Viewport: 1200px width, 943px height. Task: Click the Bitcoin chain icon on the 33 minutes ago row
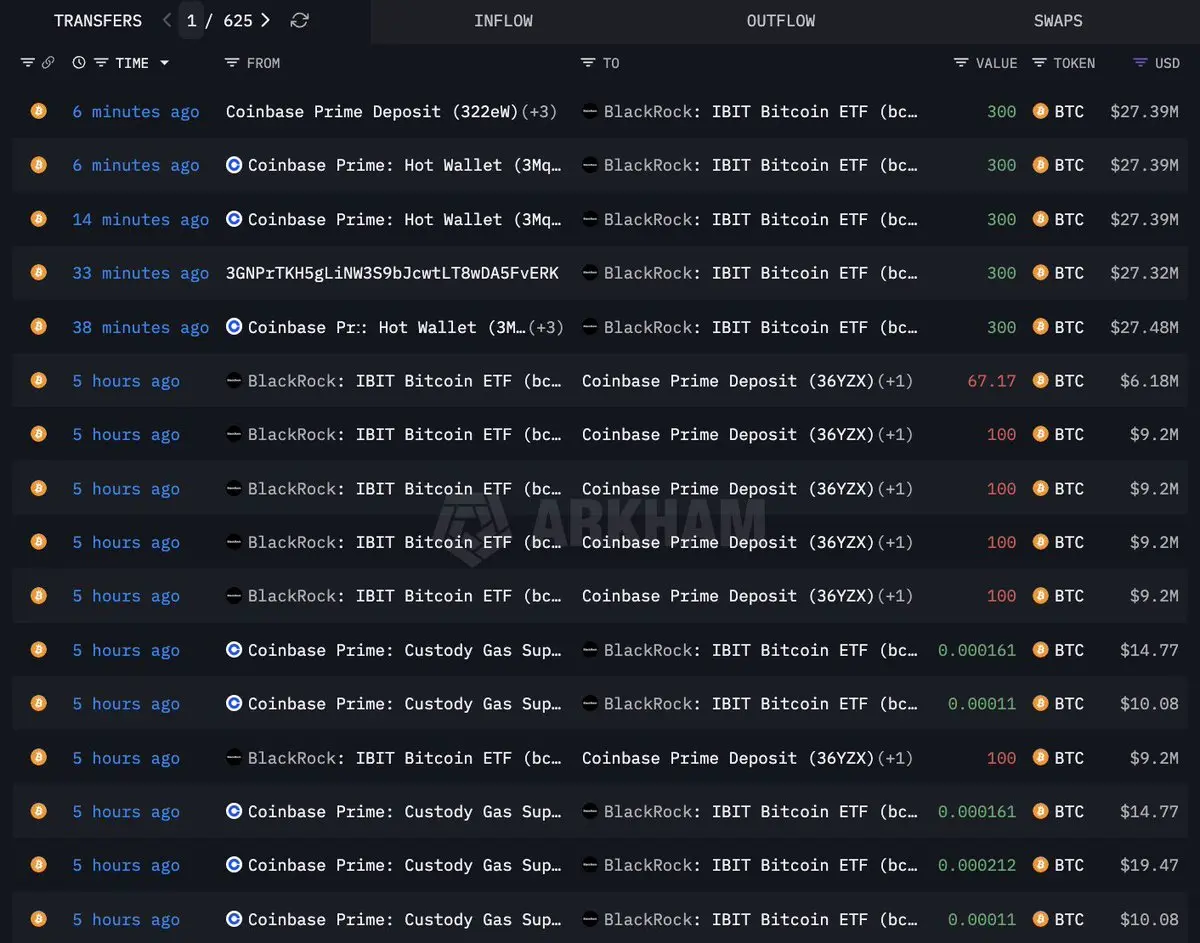[x=38, y=273]
